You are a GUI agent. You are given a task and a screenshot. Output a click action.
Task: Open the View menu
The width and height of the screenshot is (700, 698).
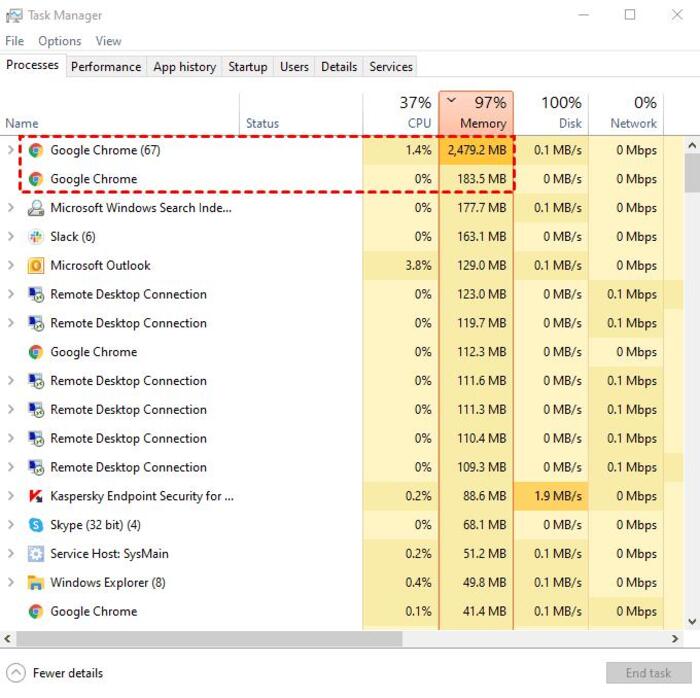click(x=108, y=41)
